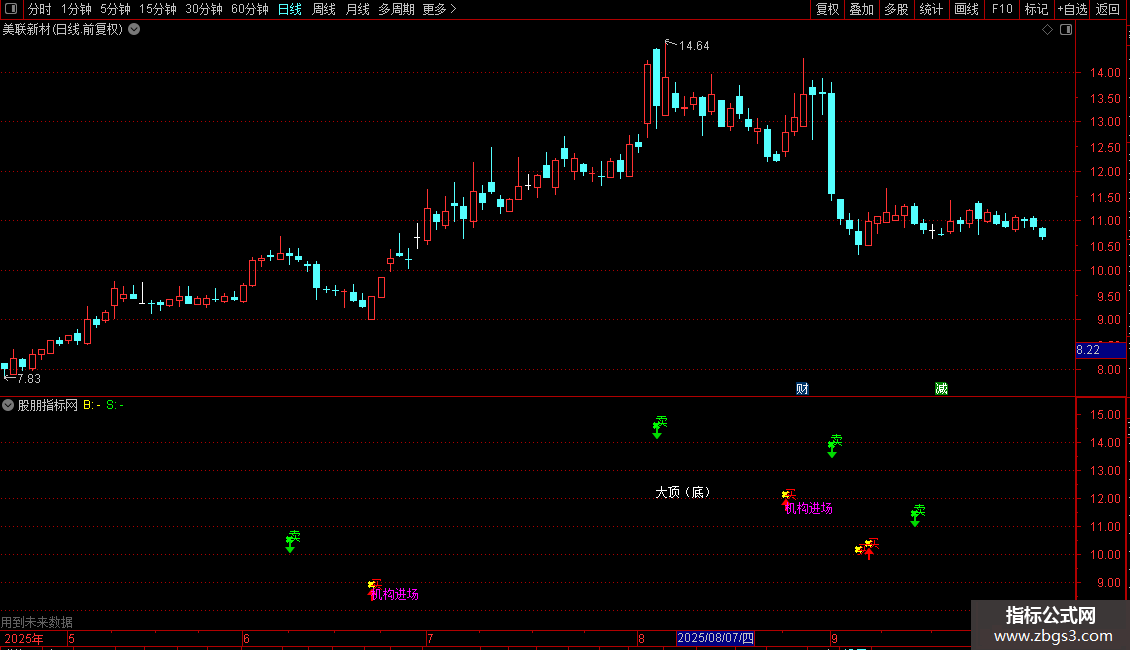Viewport: 1130px width, 650px height.
Task: Toggle the side panel window icon
Action: pyautogui.click(x=1066, y=30)
